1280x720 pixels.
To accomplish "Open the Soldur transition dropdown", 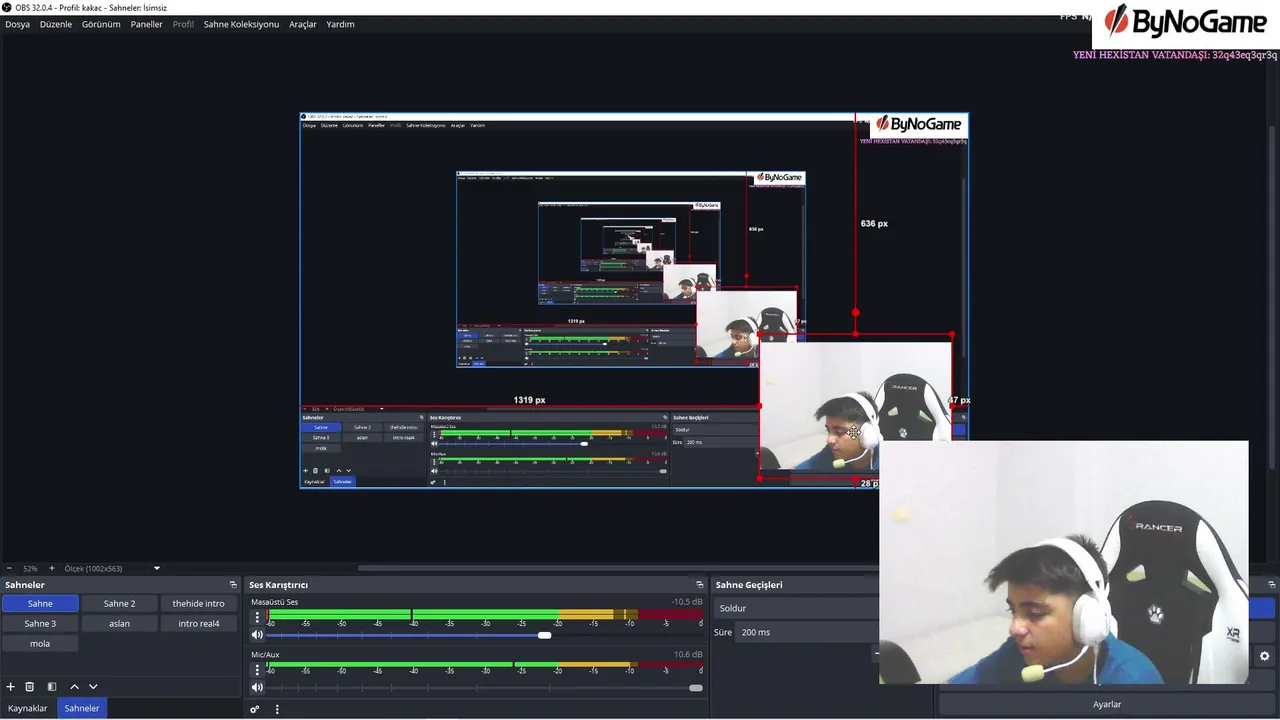I will (797, 608).
